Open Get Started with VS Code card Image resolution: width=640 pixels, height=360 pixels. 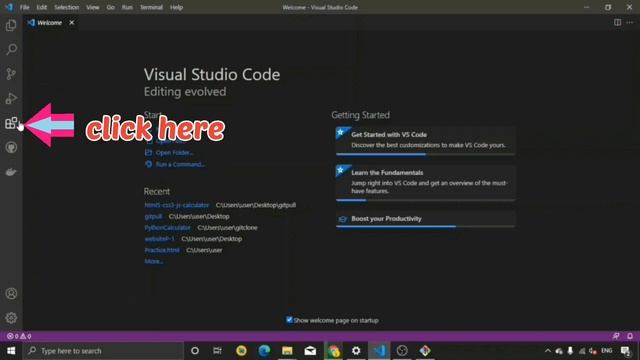tap(425, 140)
